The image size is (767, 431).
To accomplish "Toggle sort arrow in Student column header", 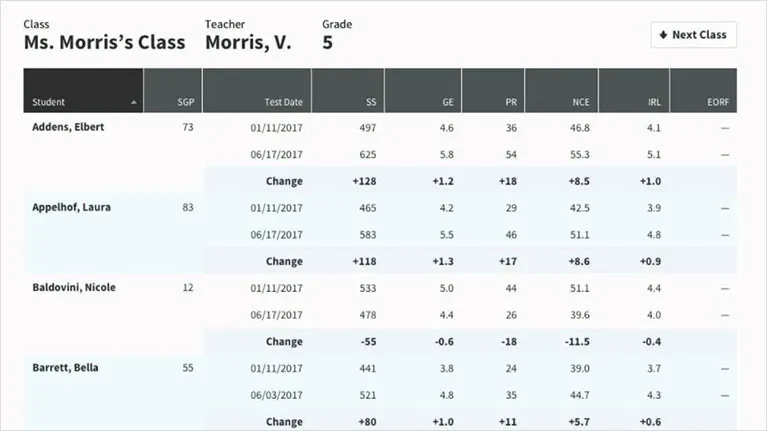I will click(x=134, y=102).
